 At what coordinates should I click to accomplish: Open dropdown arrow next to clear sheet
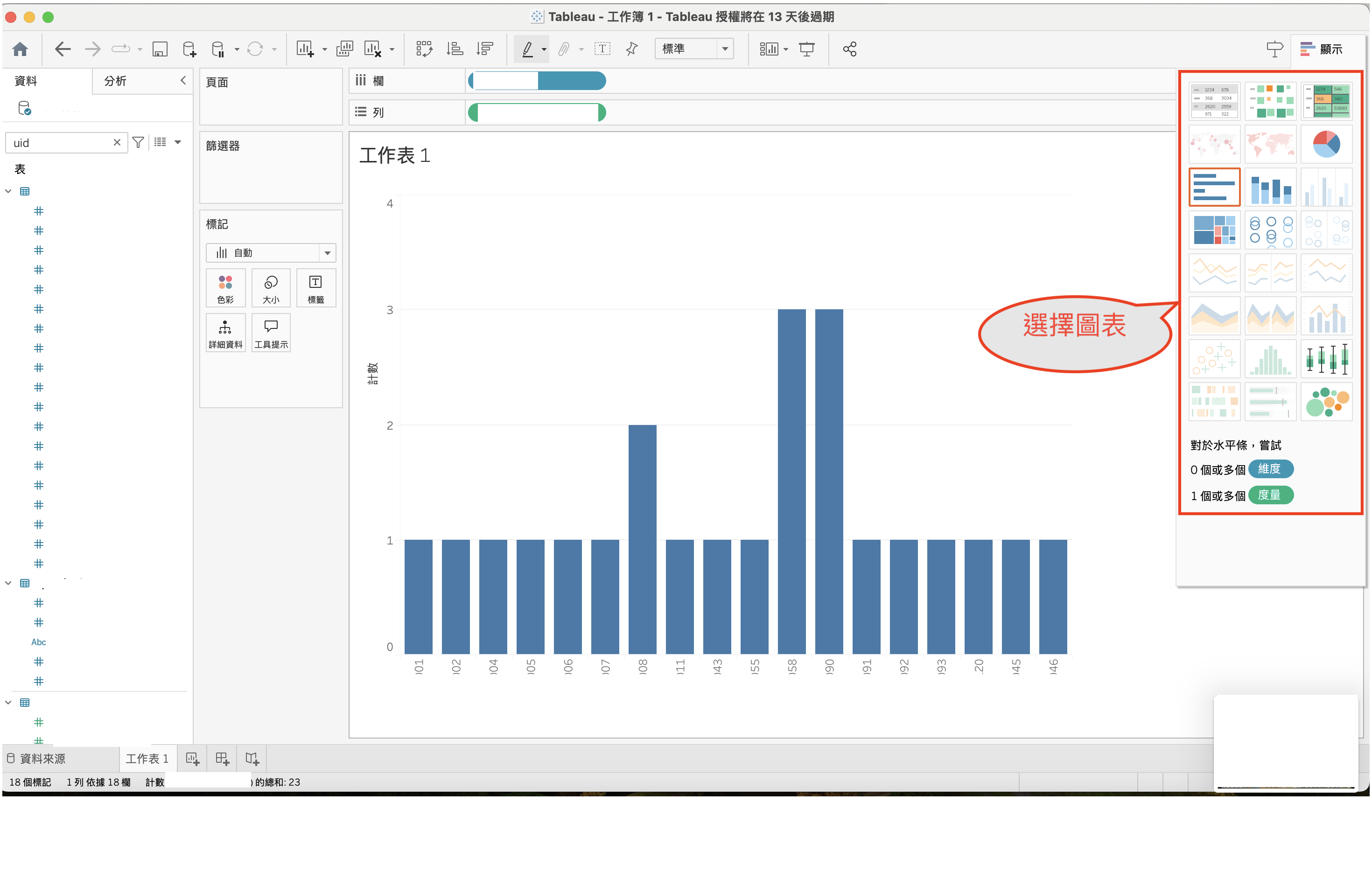click(x=392, y=49)
